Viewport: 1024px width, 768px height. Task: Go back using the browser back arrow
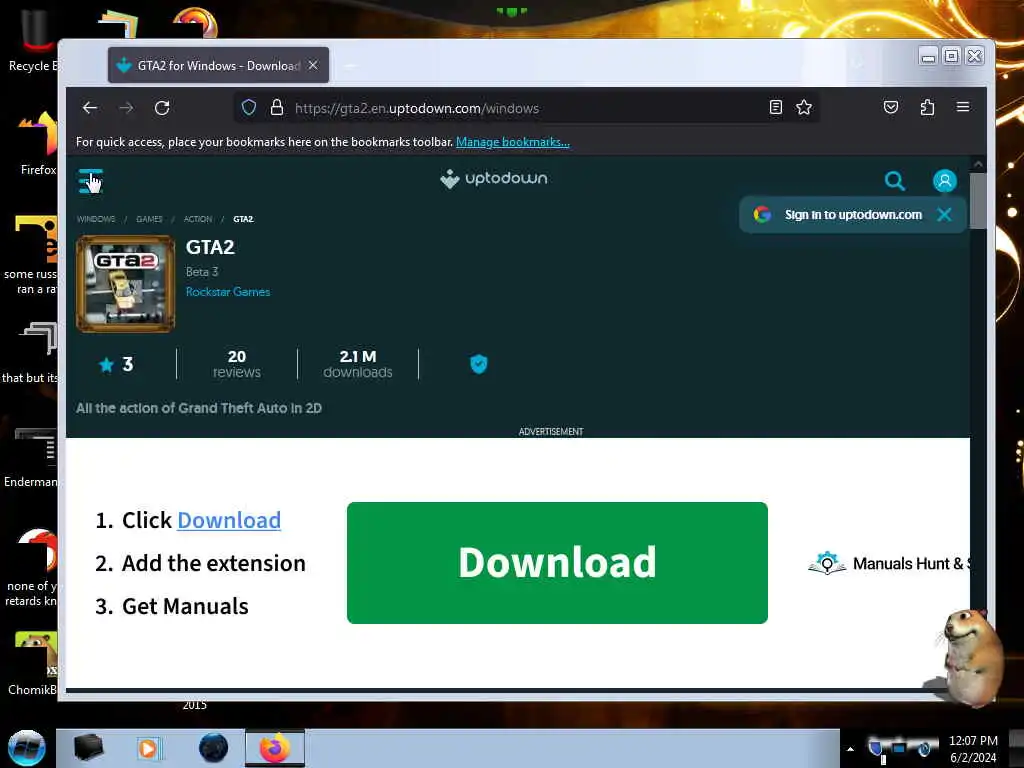(x=90, y=108)
